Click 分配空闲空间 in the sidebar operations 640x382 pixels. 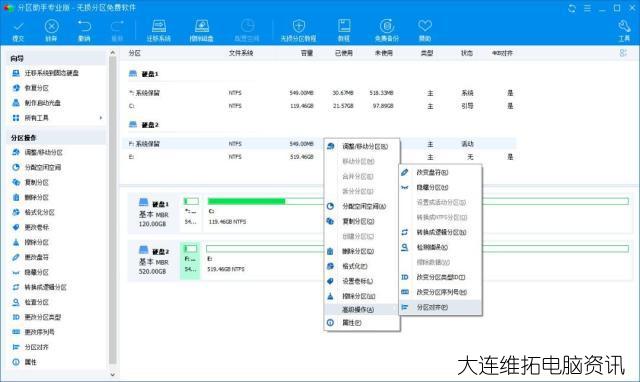point(43,167)
